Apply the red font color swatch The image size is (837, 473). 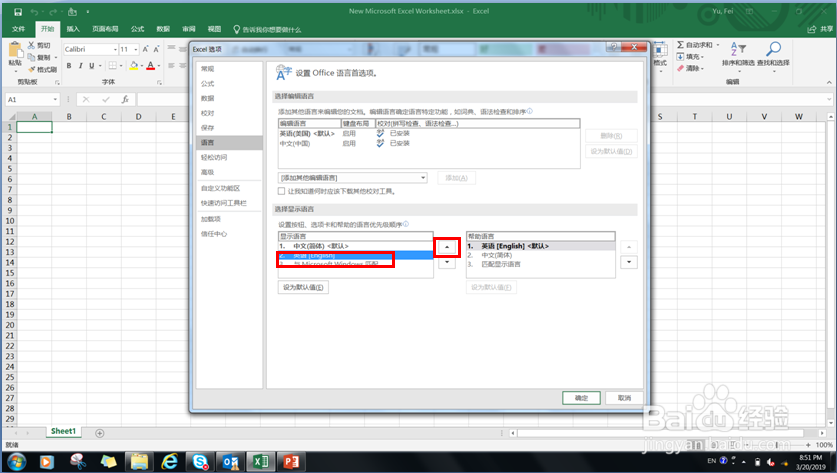tap(151, 66)
